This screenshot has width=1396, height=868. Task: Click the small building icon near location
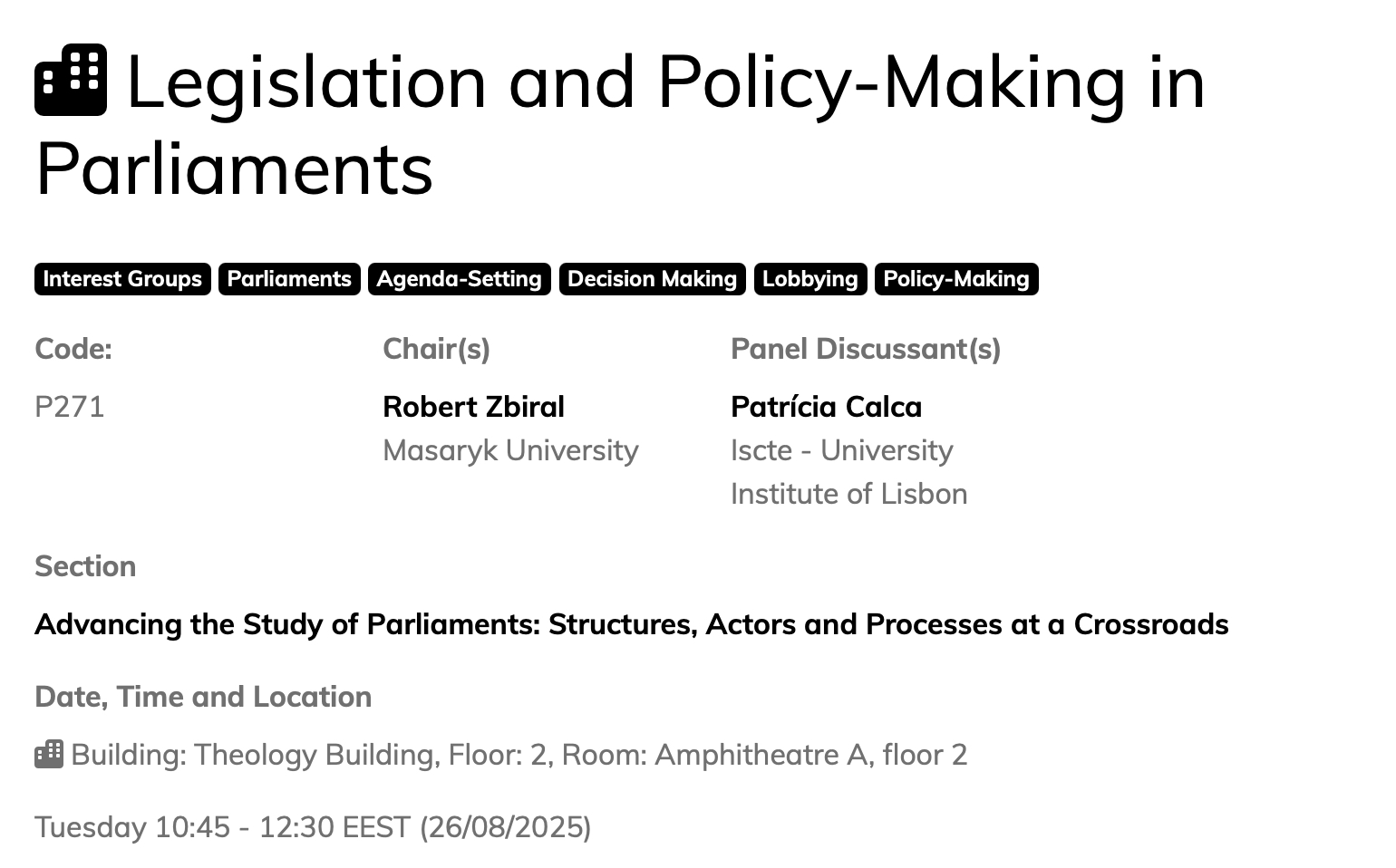tap(49, 754)
